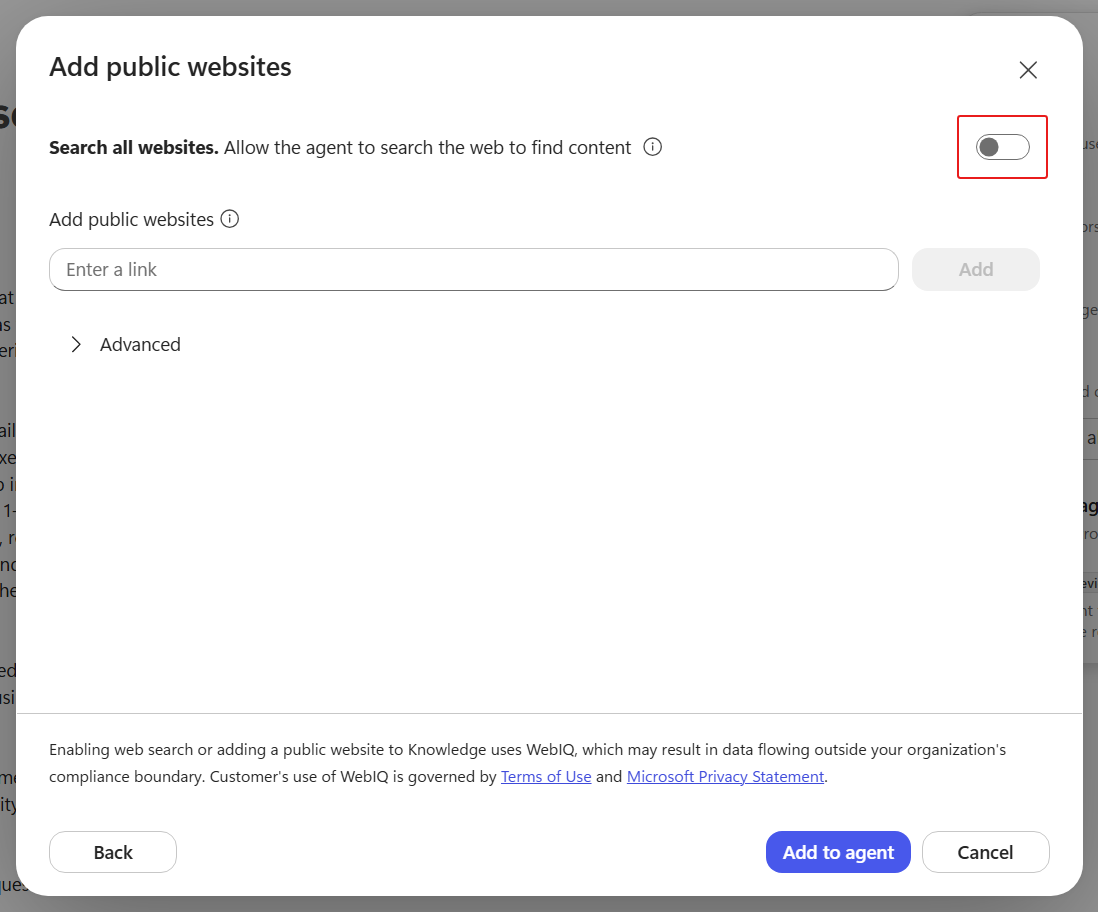
Task: Click the Add public websites dialog title
Action: click(170, 67)
